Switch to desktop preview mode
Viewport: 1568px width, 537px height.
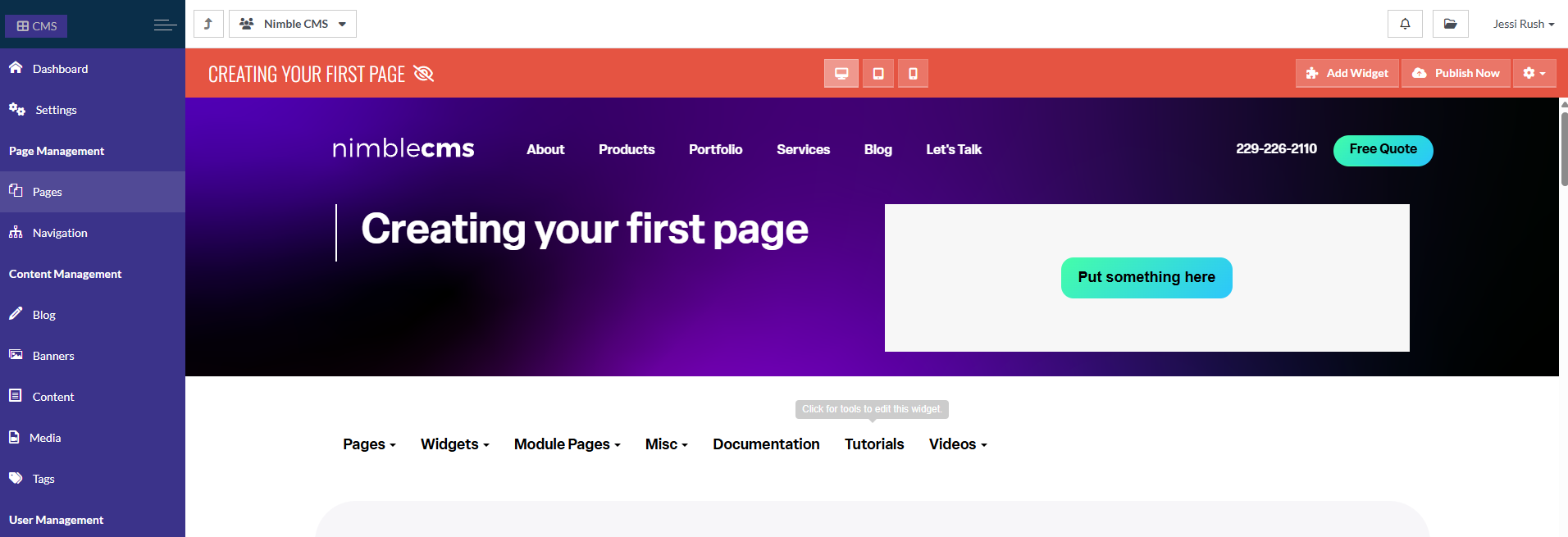(x=841, y=74)
